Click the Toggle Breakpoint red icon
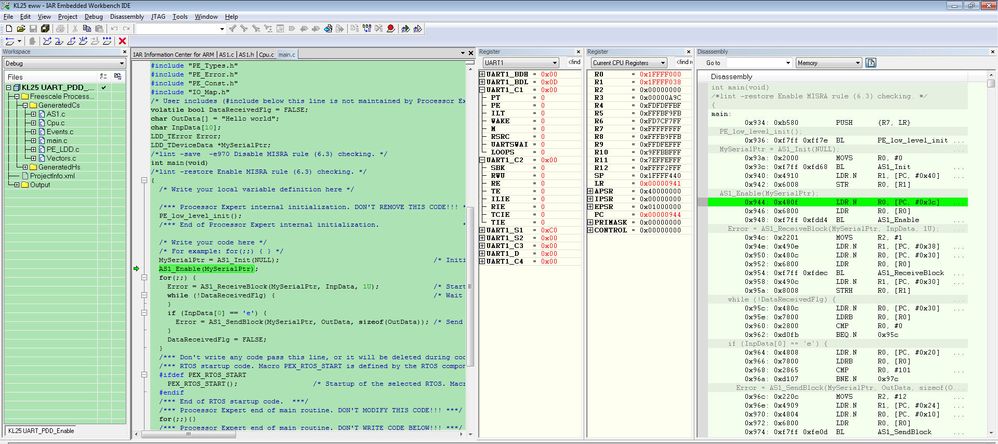 click(391, 29)
